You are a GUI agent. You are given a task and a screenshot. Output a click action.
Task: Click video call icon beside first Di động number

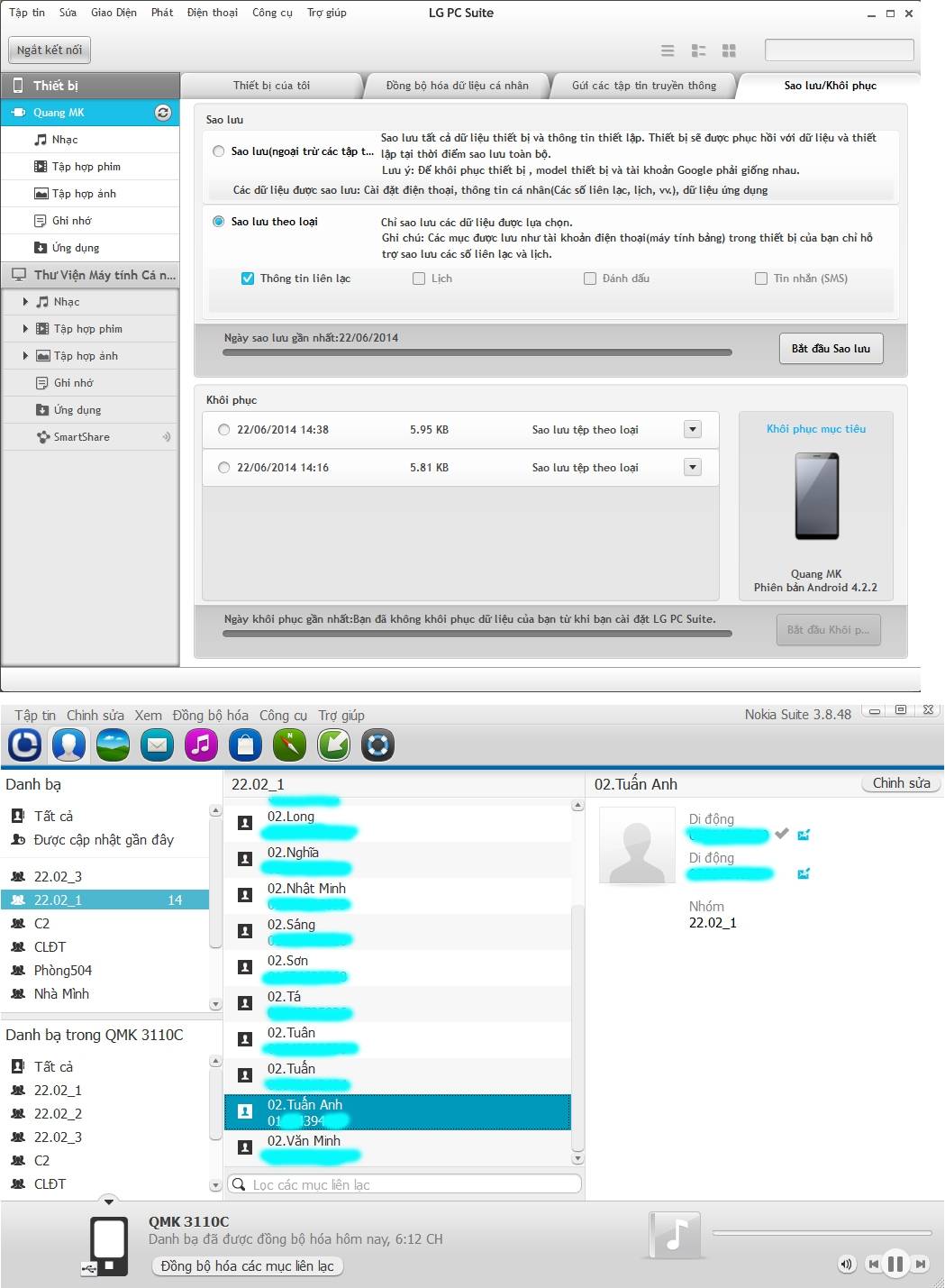click(804, 835)
